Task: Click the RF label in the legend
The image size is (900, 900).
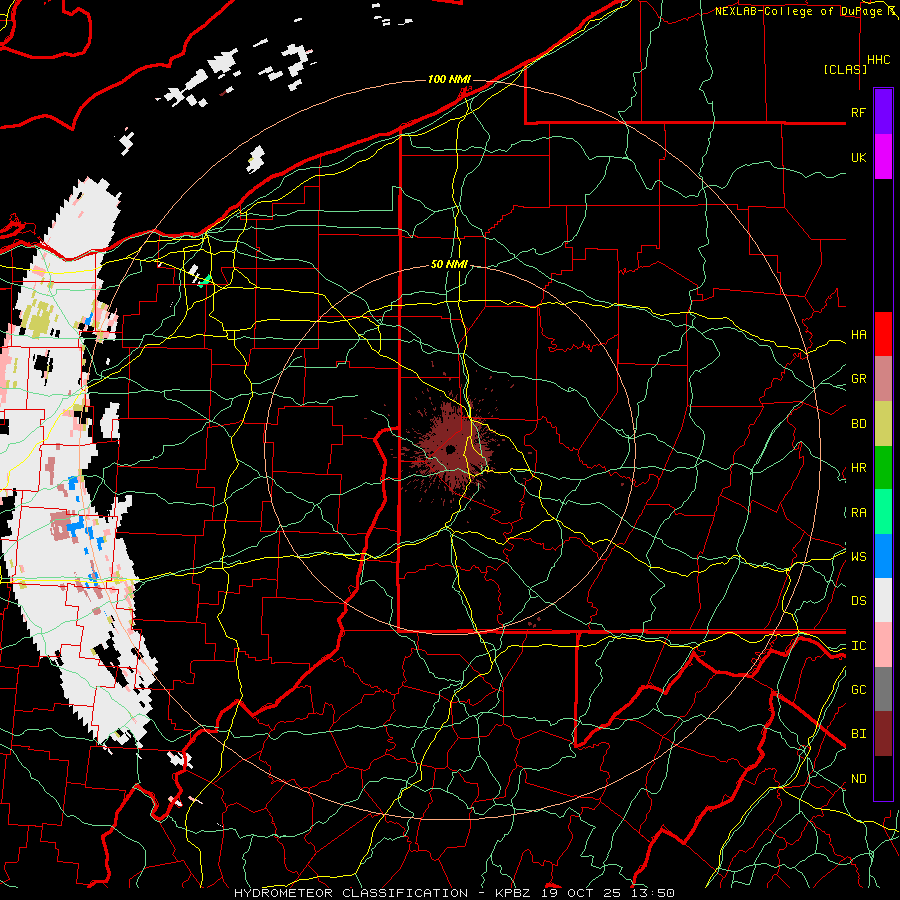Action: [858, 112]
